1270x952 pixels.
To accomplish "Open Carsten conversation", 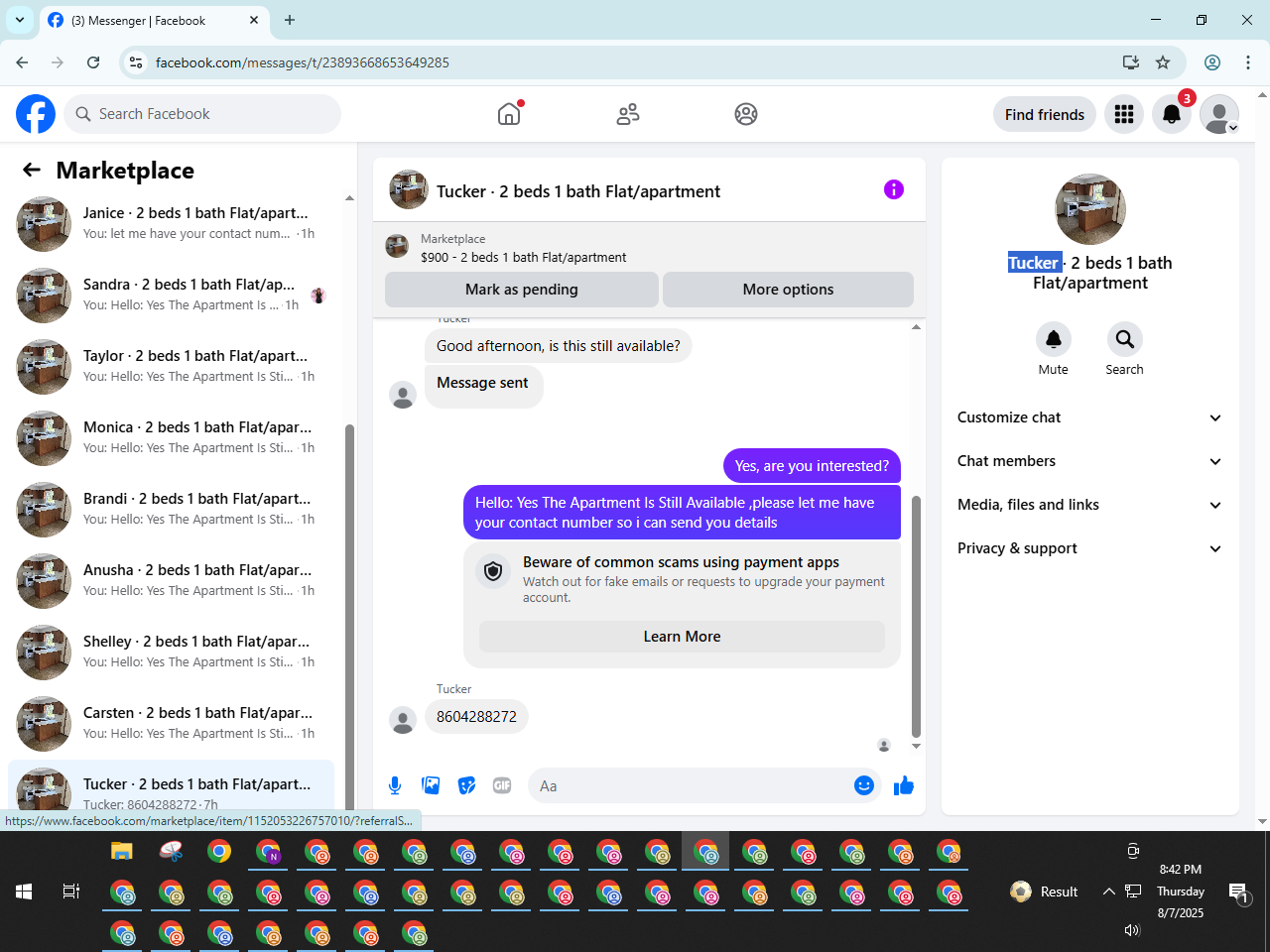I will pos(171,724).
